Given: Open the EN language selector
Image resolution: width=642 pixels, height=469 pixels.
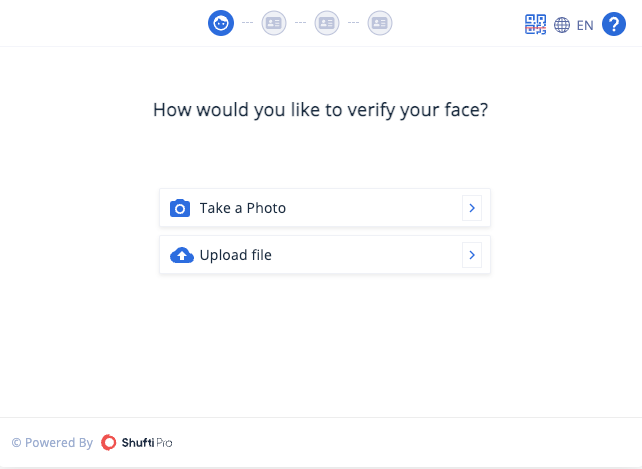Looking at the screenshot, I should (585, 25).
